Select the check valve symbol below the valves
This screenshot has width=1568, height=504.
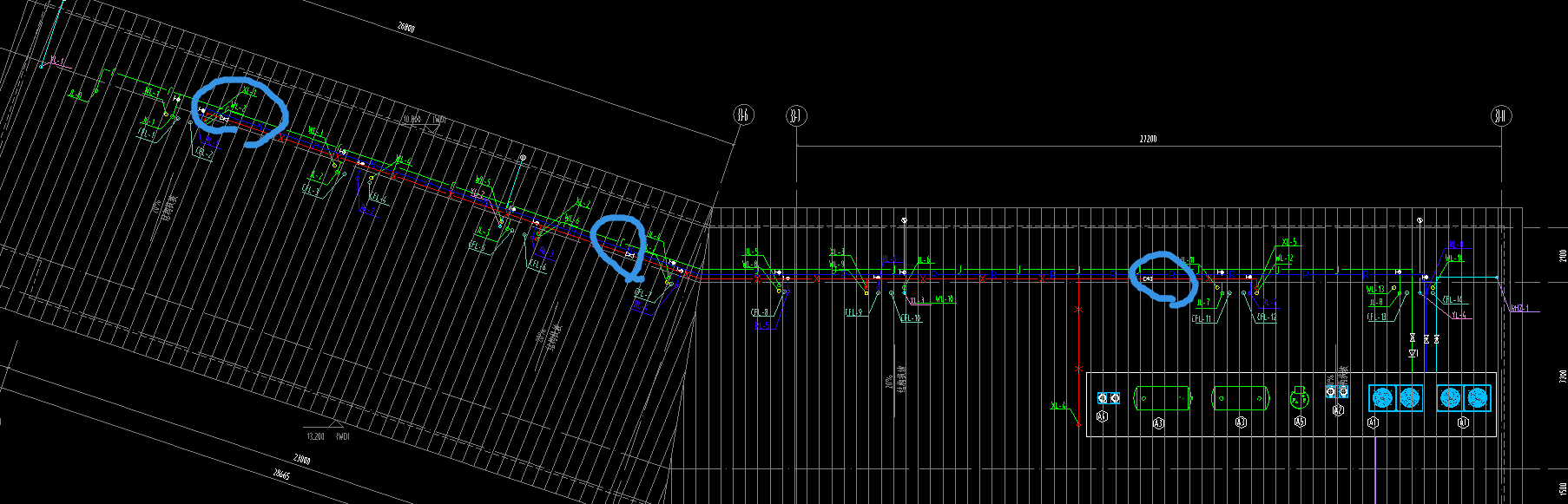point(1413,353)
